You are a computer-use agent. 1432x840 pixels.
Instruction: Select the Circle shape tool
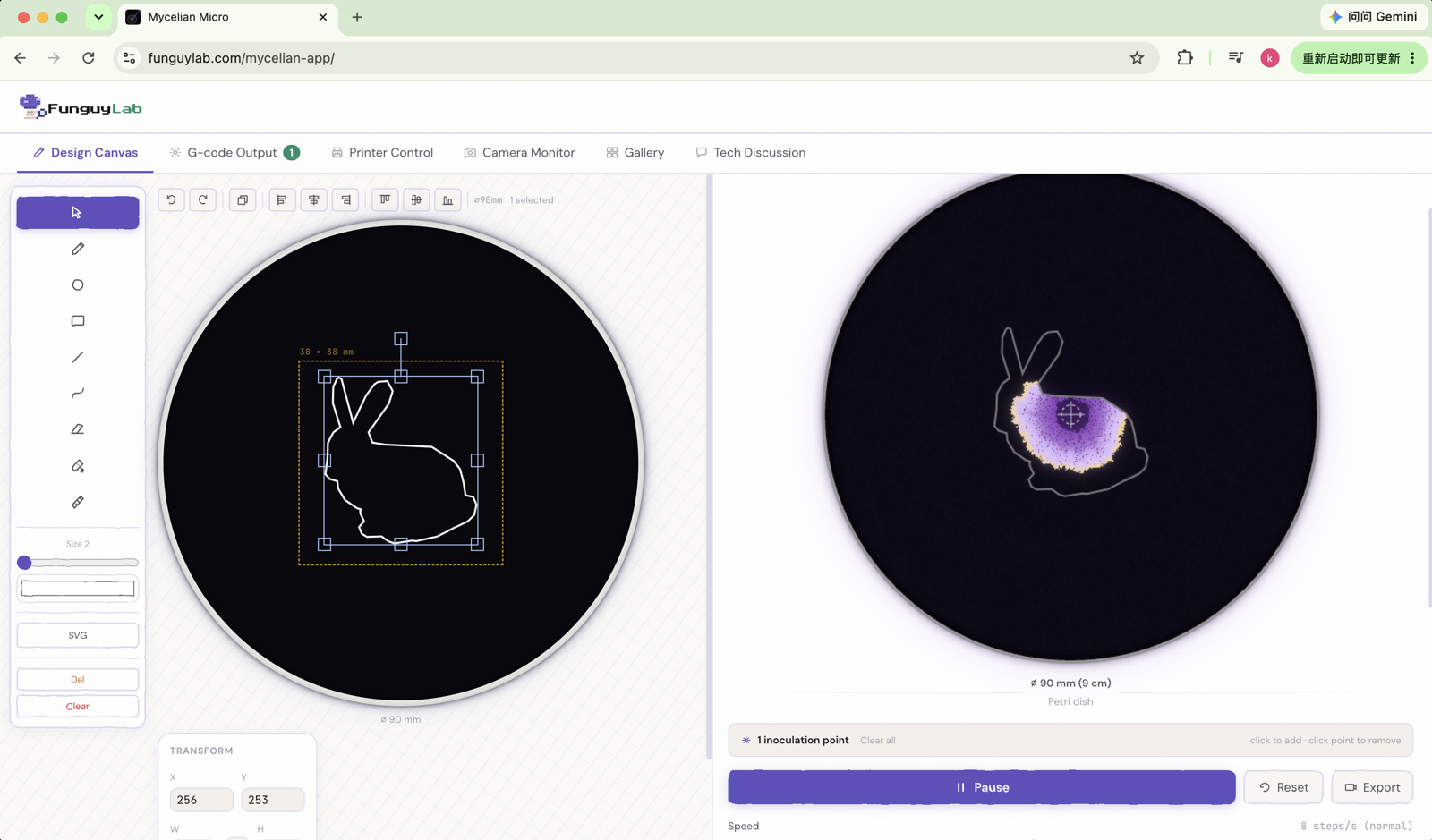click(x=78, y=284)
